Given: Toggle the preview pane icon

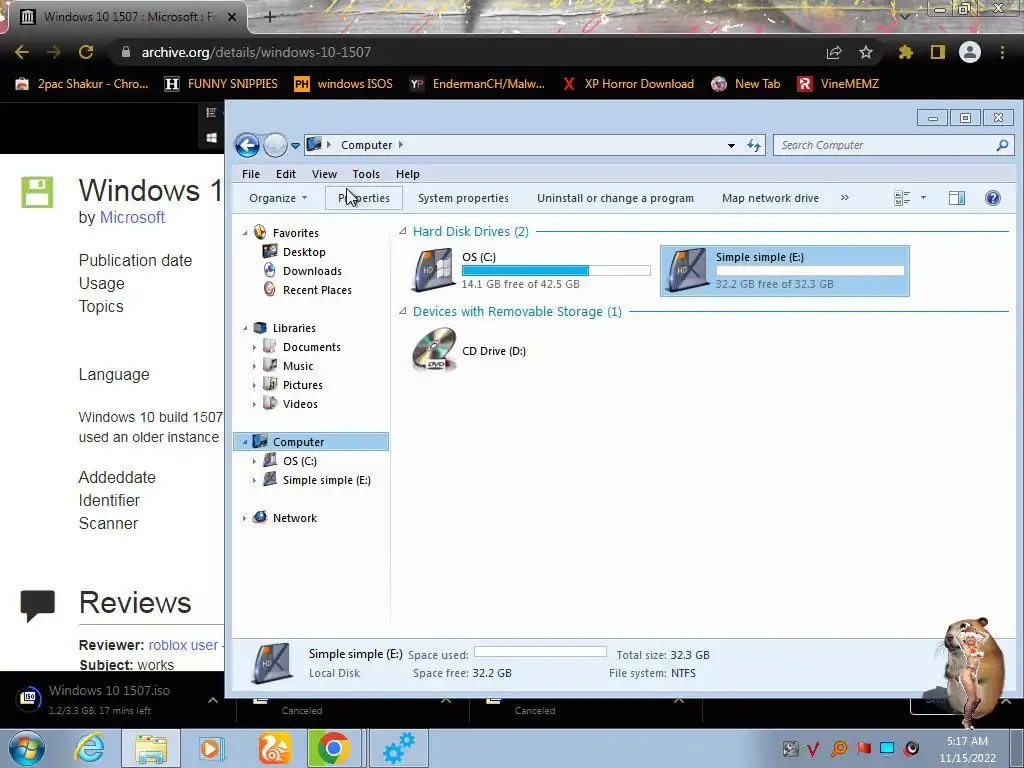Looking at the screenshot, I should tap(957, 198).
